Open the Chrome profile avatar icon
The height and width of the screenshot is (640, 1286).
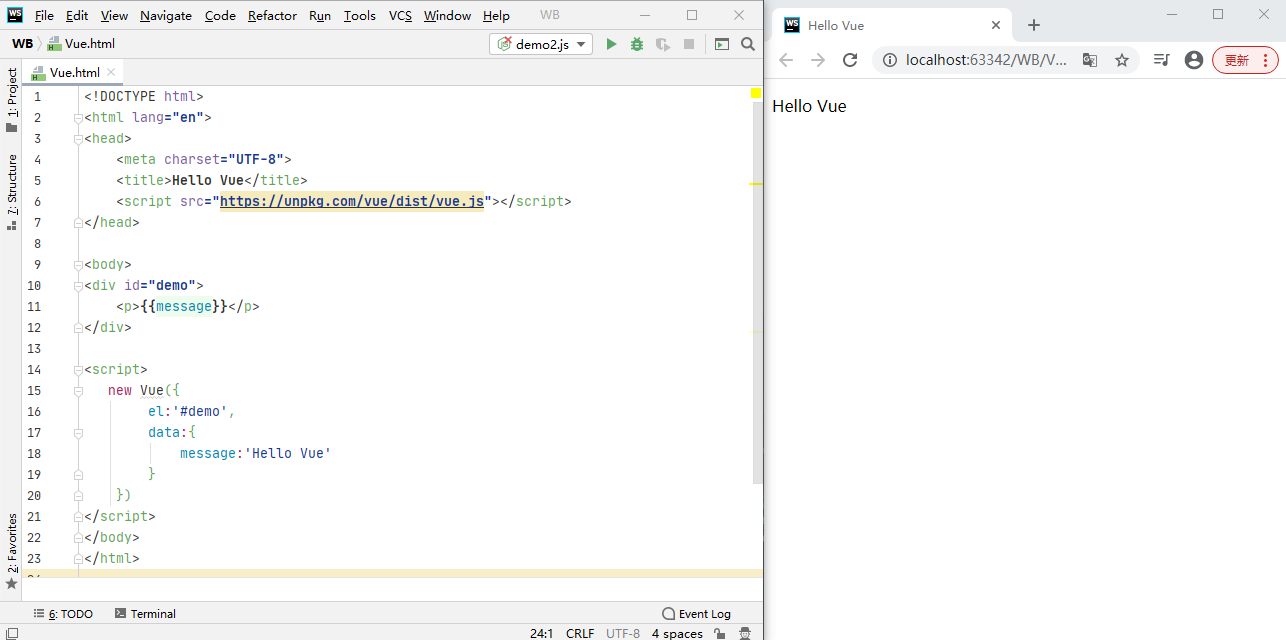[x=1193, y=60]
